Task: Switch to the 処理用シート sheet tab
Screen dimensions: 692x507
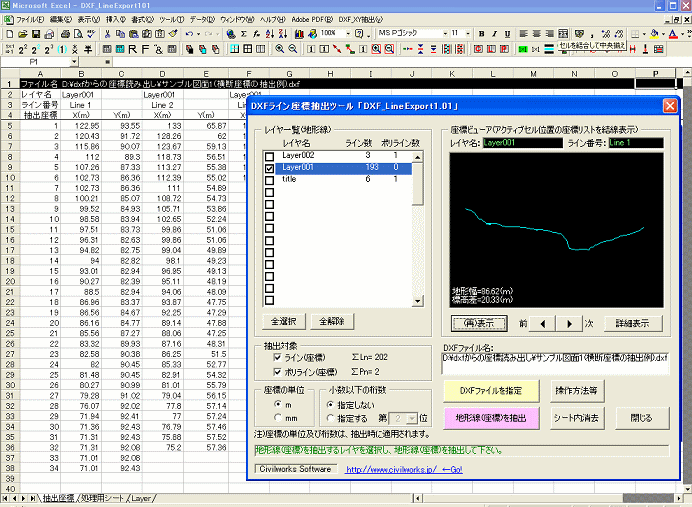Action: click(102, 498)
